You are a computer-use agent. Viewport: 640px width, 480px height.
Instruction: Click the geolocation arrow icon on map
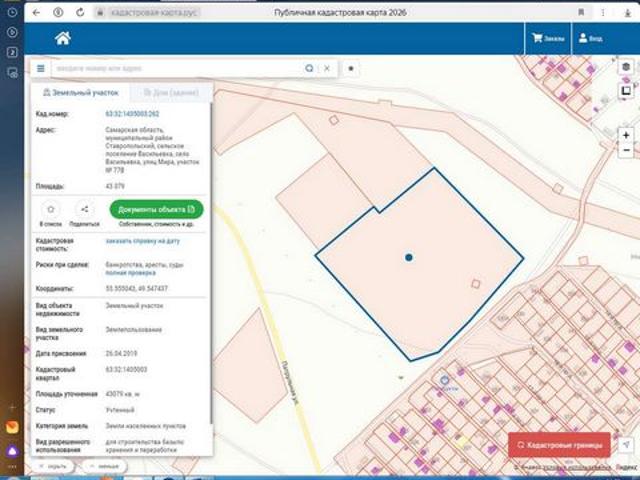pos(626,445)
